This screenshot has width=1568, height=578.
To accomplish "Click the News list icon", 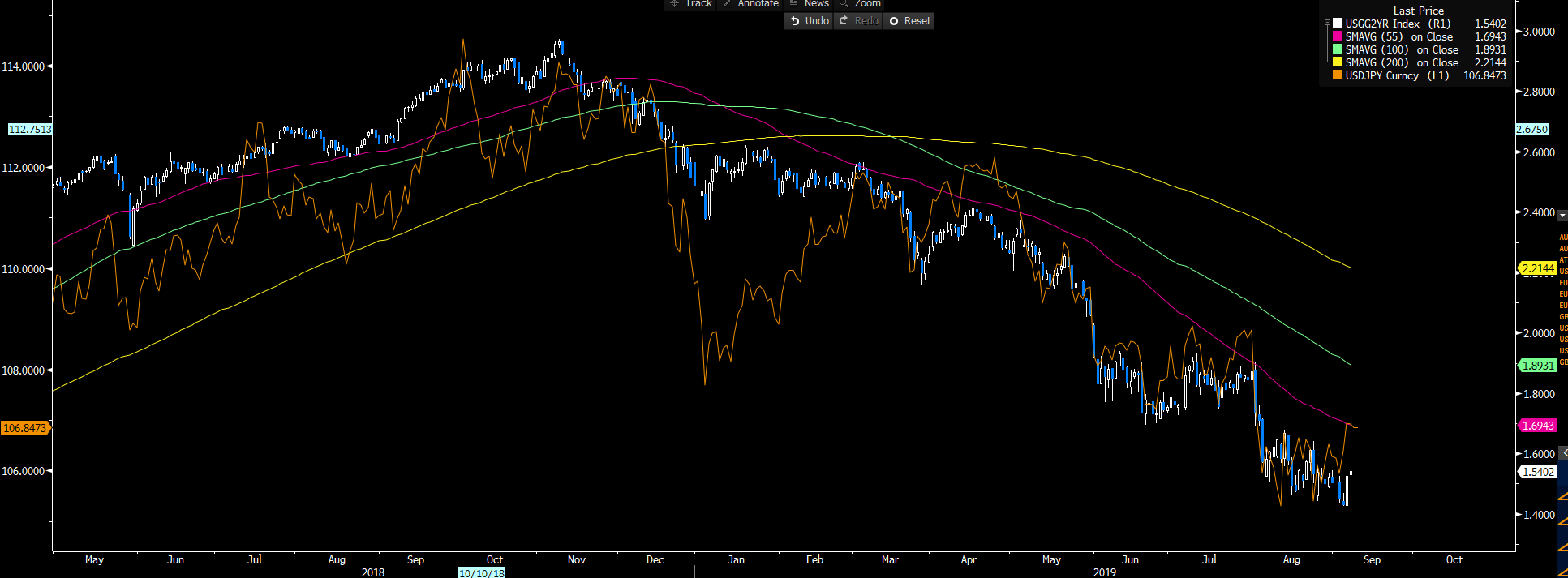I will 794,3.
